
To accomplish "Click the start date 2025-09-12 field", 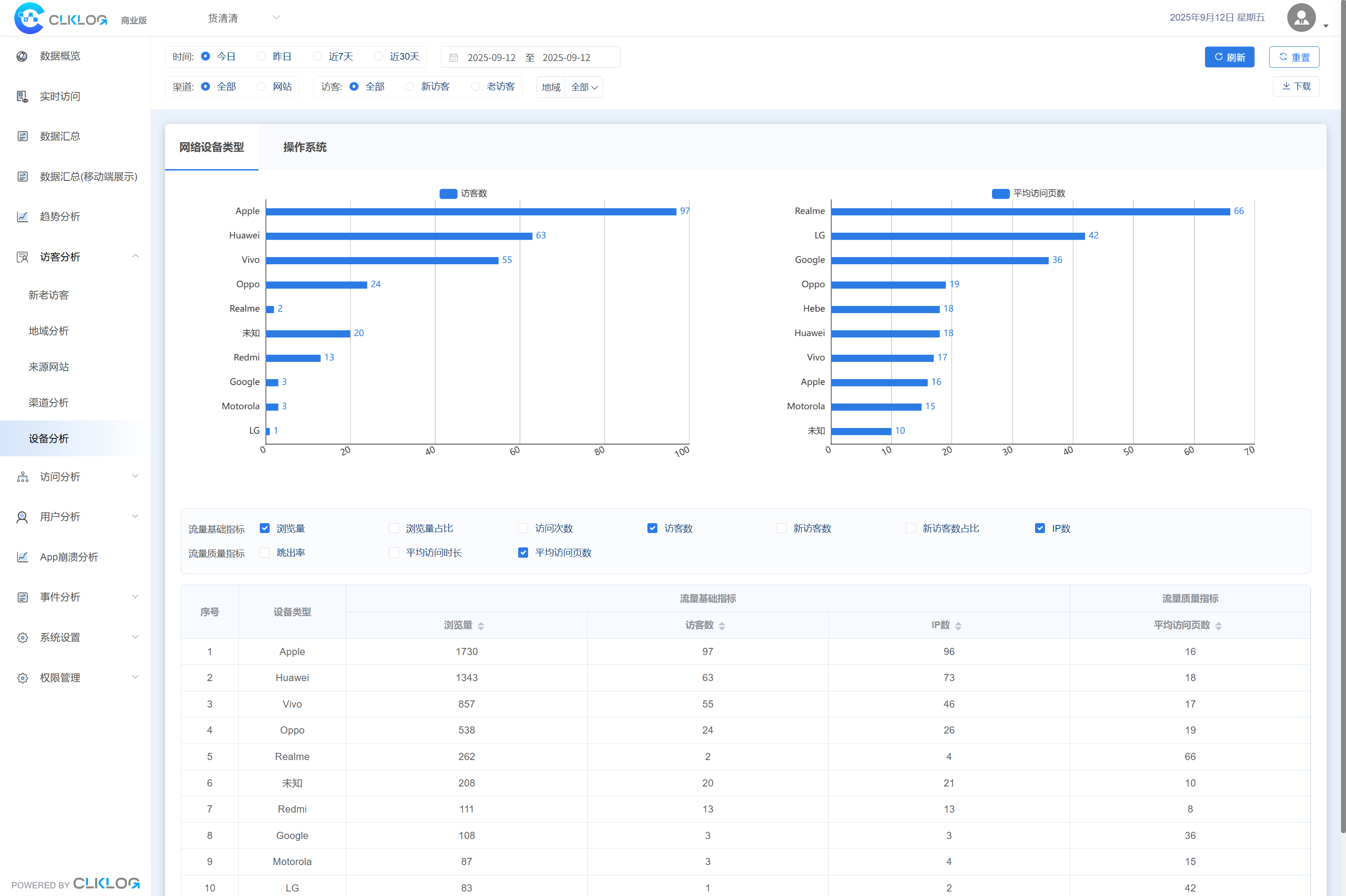I will [491, 58].
